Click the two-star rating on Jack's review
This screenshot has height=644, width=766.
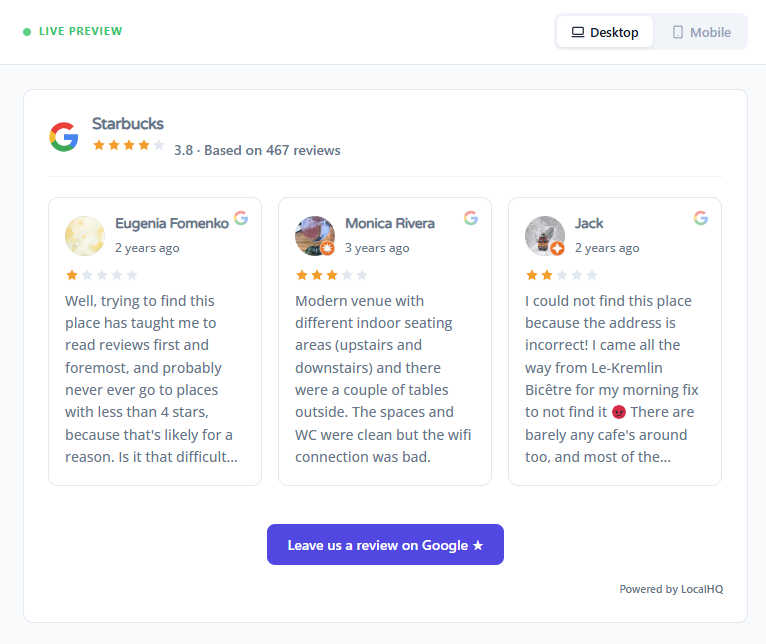click(562, 275)
